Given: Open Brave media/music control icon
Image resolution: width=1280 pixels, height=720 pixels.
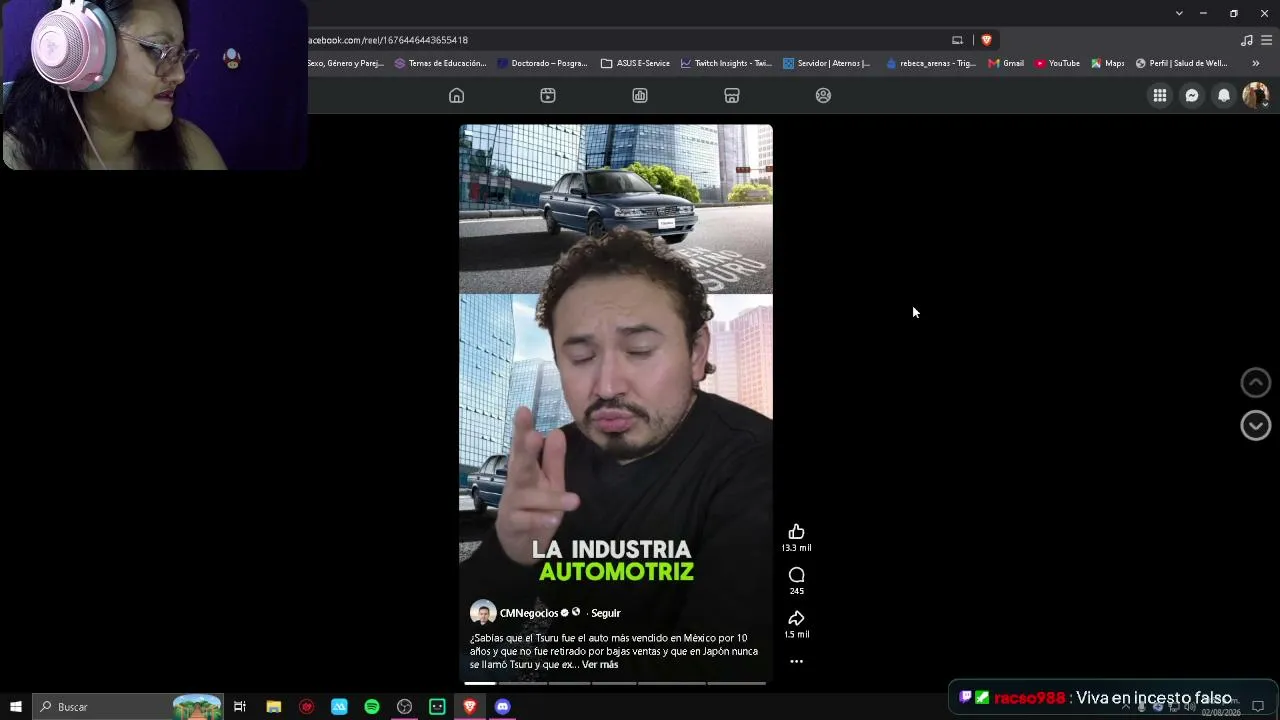Looking at the screenshot, I should pyautogui.click(x=1246, y=40).
